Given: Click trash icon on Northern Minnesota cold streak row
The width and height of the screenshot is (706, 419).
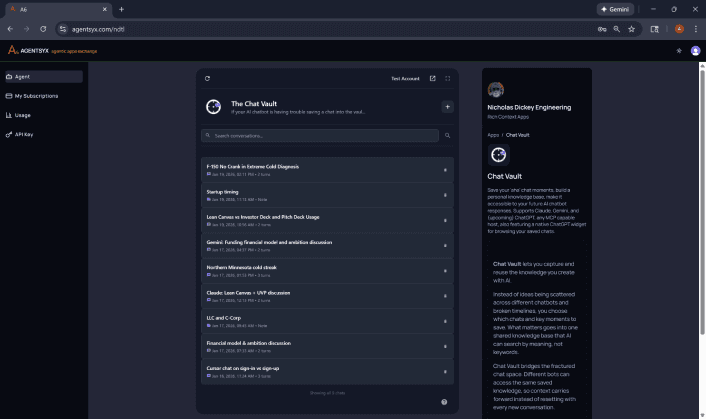Looking at the screenshot, I should tap(445, 271).
